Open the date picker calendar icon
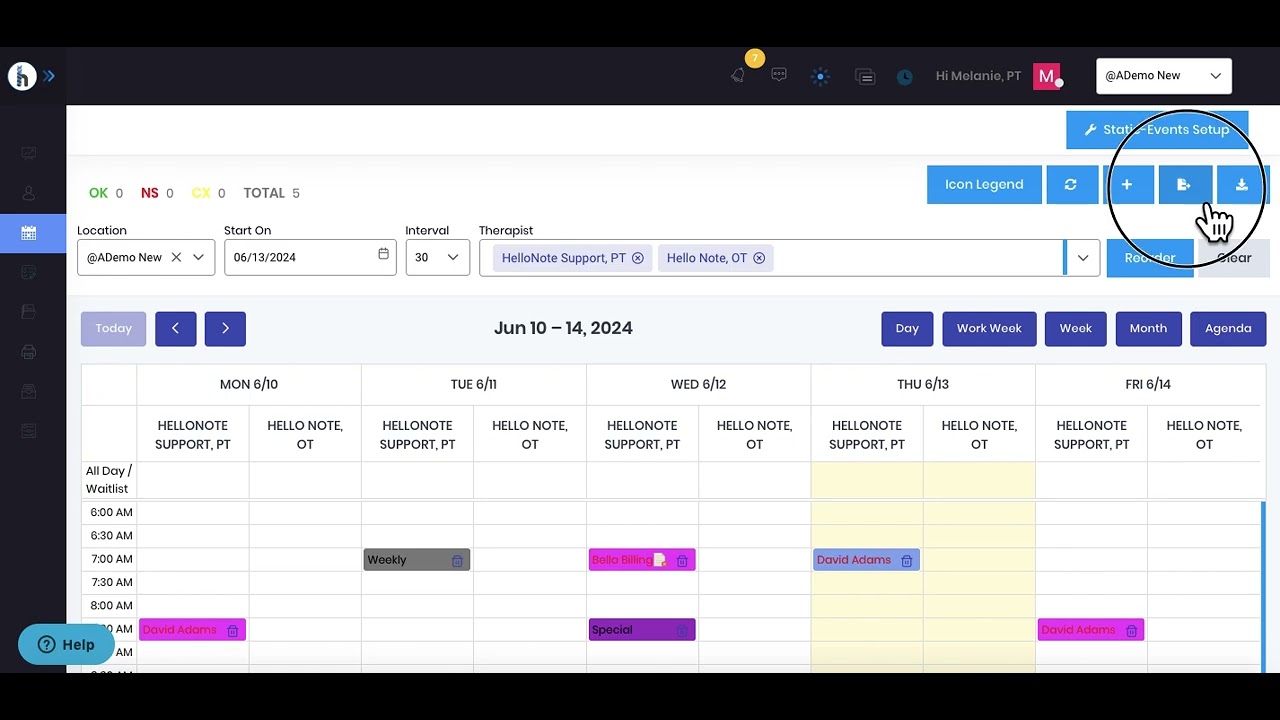The image size is (1280, 720). tap(383, 255)
